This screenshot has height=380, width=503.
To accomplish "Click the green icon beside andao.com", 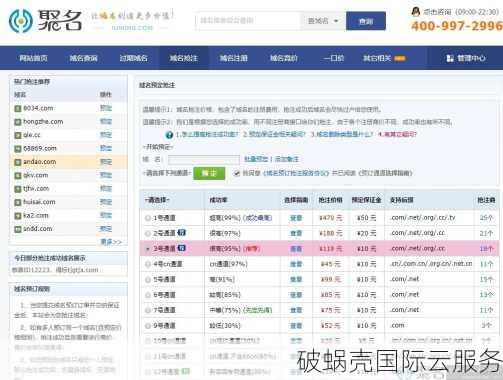I will (x=18, y=162).
